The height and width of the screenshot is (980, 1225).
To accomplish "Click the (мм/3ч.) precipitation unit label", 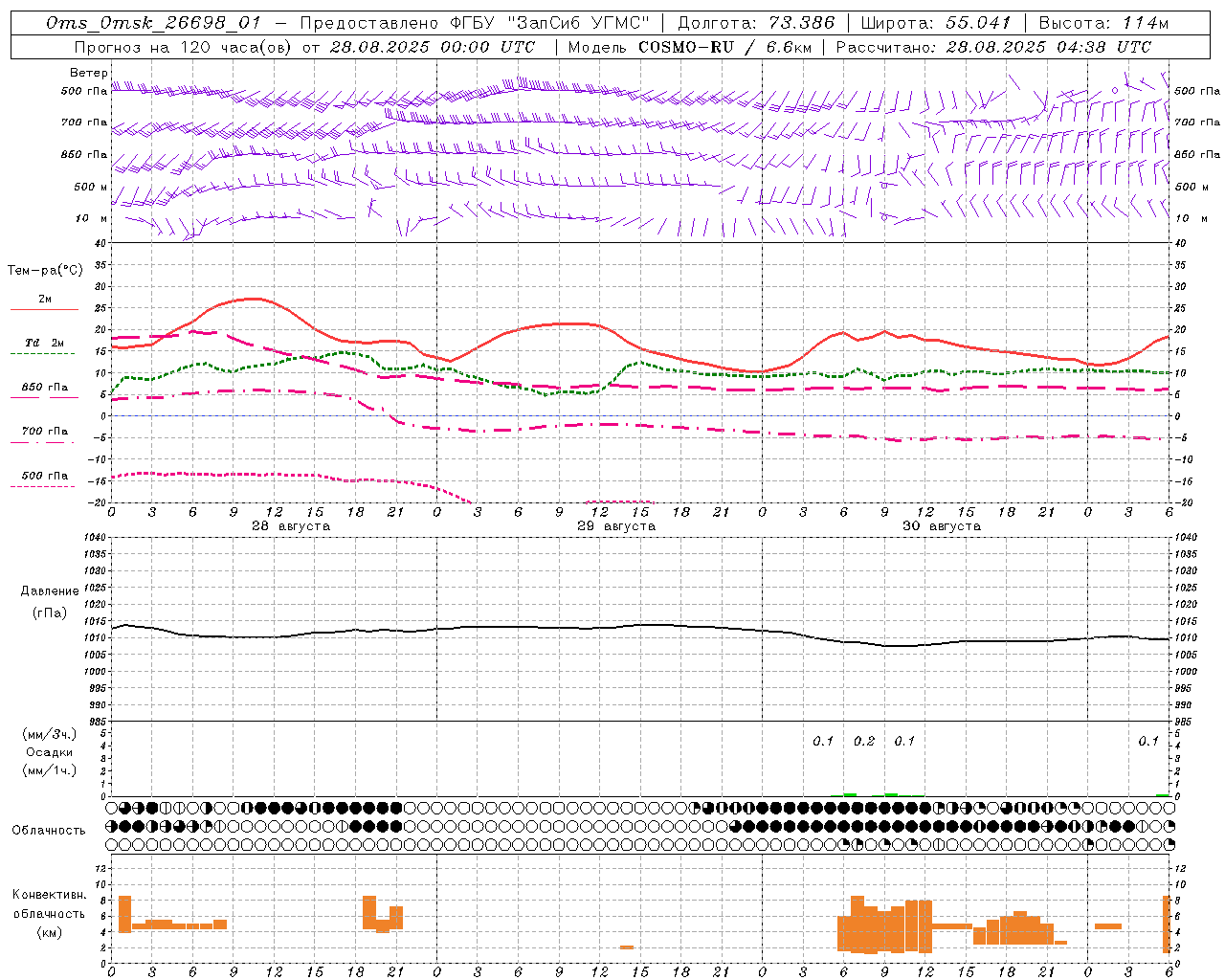I will point(50,734).
